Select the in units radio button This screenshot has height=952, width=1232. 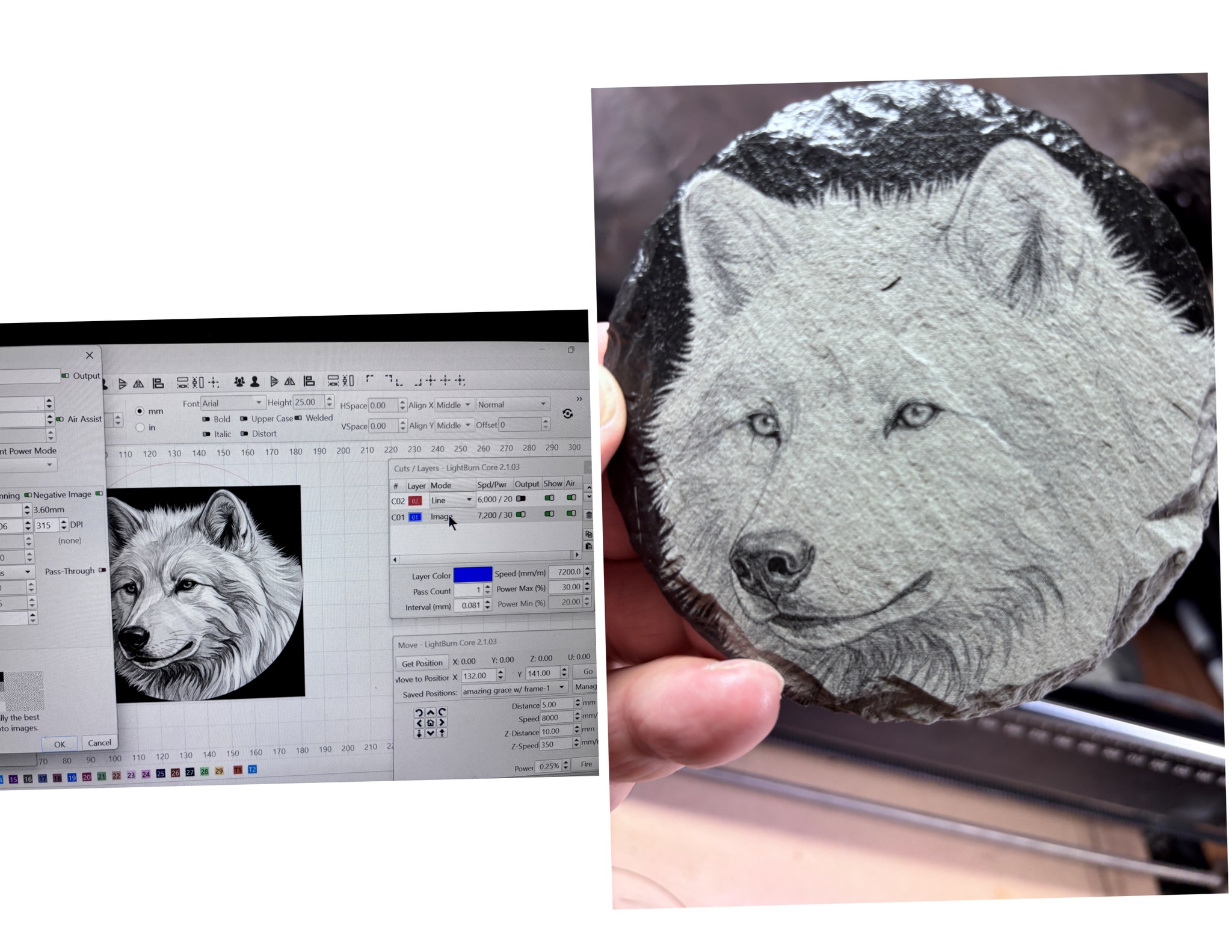click(x=140, y=428)
